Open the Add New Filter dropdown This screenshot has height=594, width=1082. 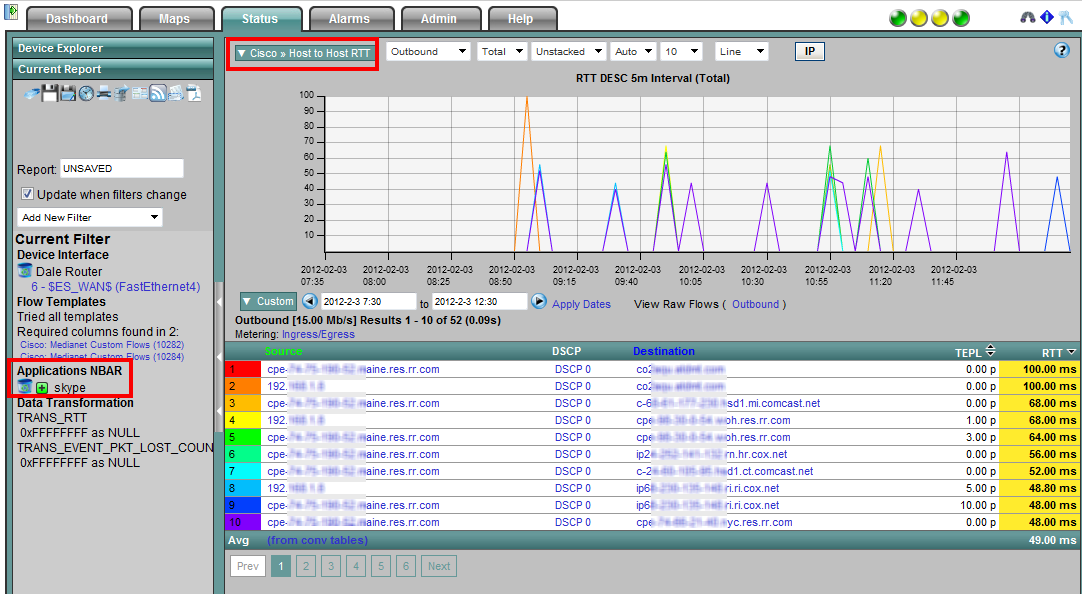tap(90, 217)
